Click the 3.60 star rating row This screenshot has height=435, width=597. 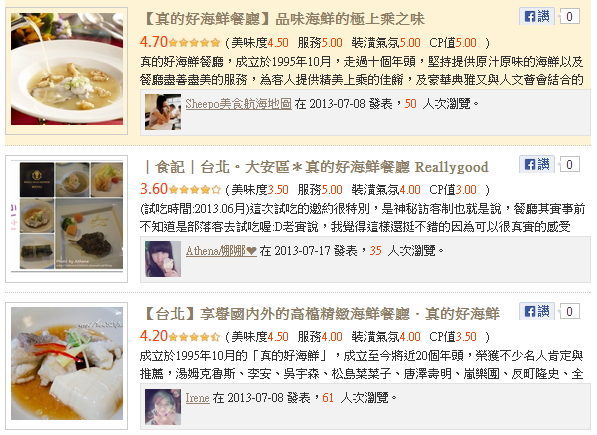click(314, 189)
